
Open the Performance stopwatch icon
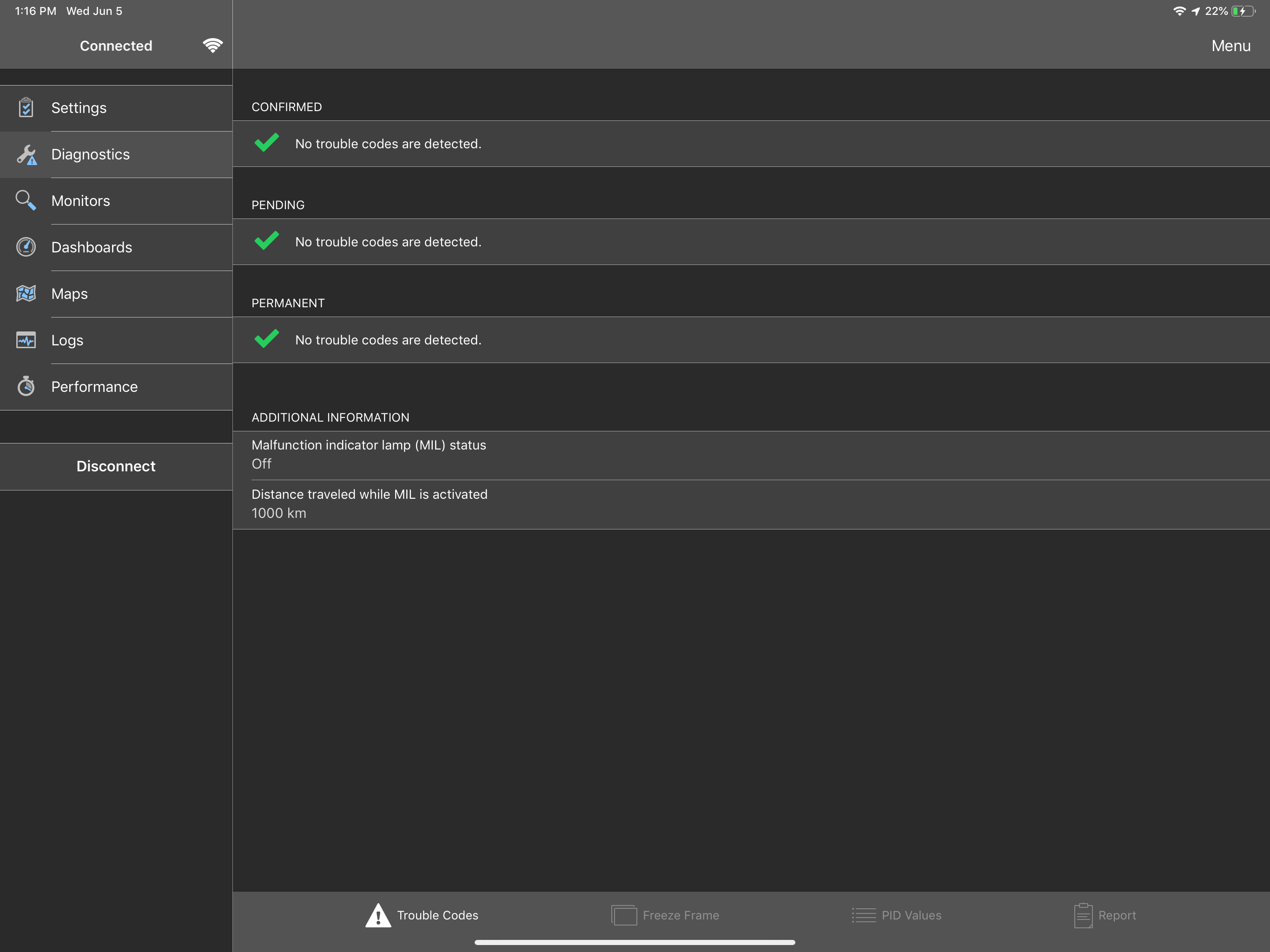pos(26,386)
